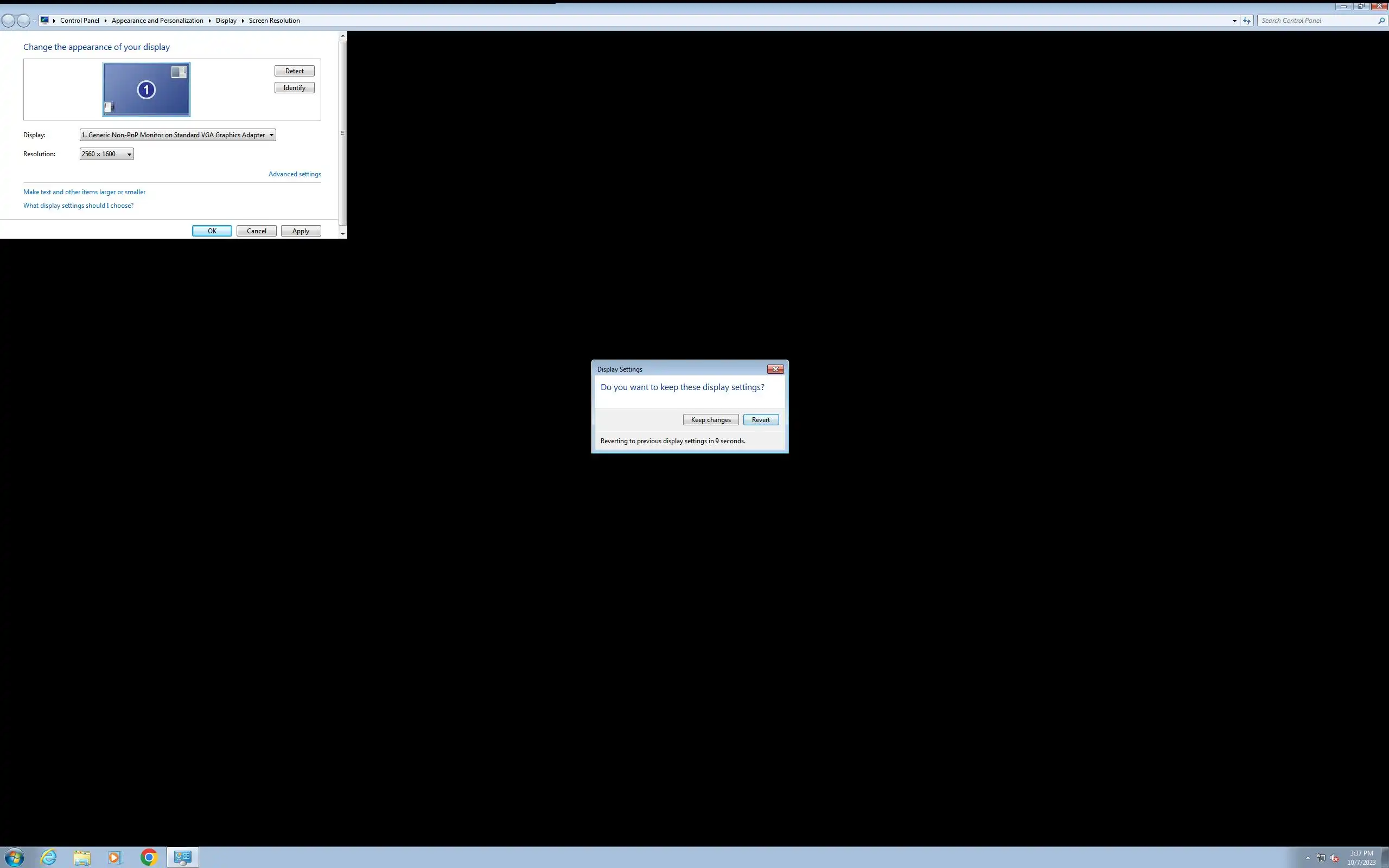Open the Resolution 2560 × 1600 dropdown
This screenshot has height=868, width=1389.
[107, 154]
